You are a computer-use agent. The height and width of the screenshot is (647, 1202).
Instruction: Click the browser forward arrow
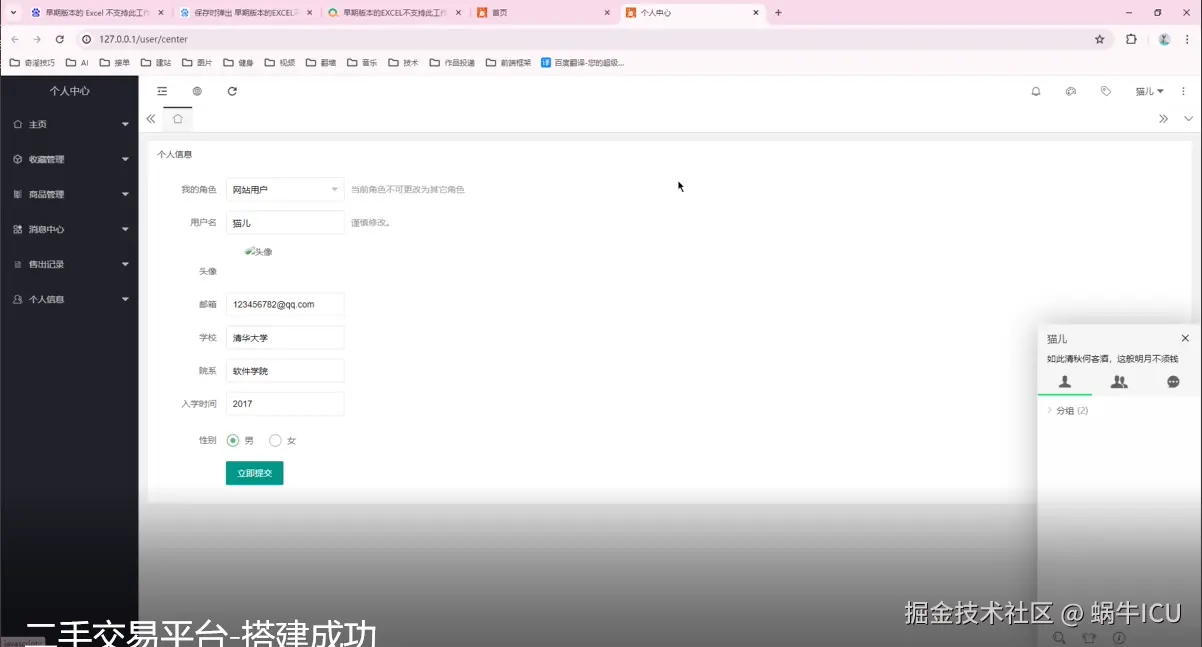click(x=37, y=39)
